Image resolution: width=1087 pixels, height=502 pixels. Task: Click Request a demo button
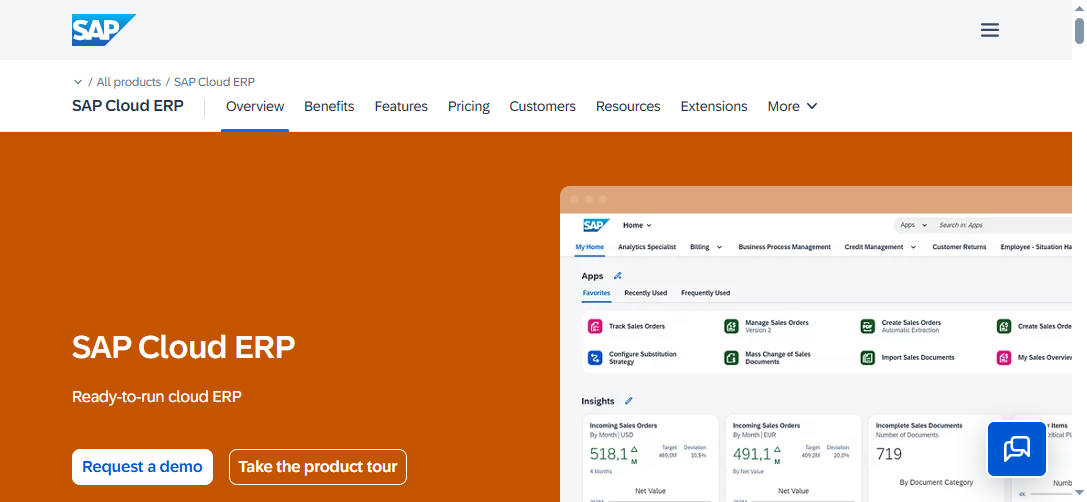pyautogui.click(x=142, y=467)
